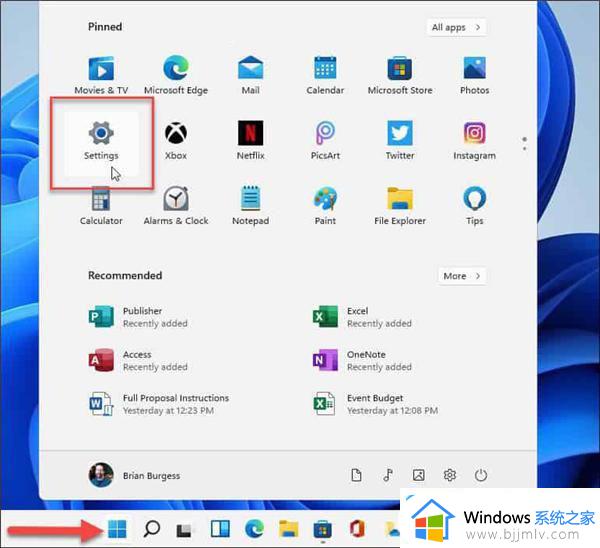
Task: Open Paint from pinned apps
Action: (x=325, y=204)
